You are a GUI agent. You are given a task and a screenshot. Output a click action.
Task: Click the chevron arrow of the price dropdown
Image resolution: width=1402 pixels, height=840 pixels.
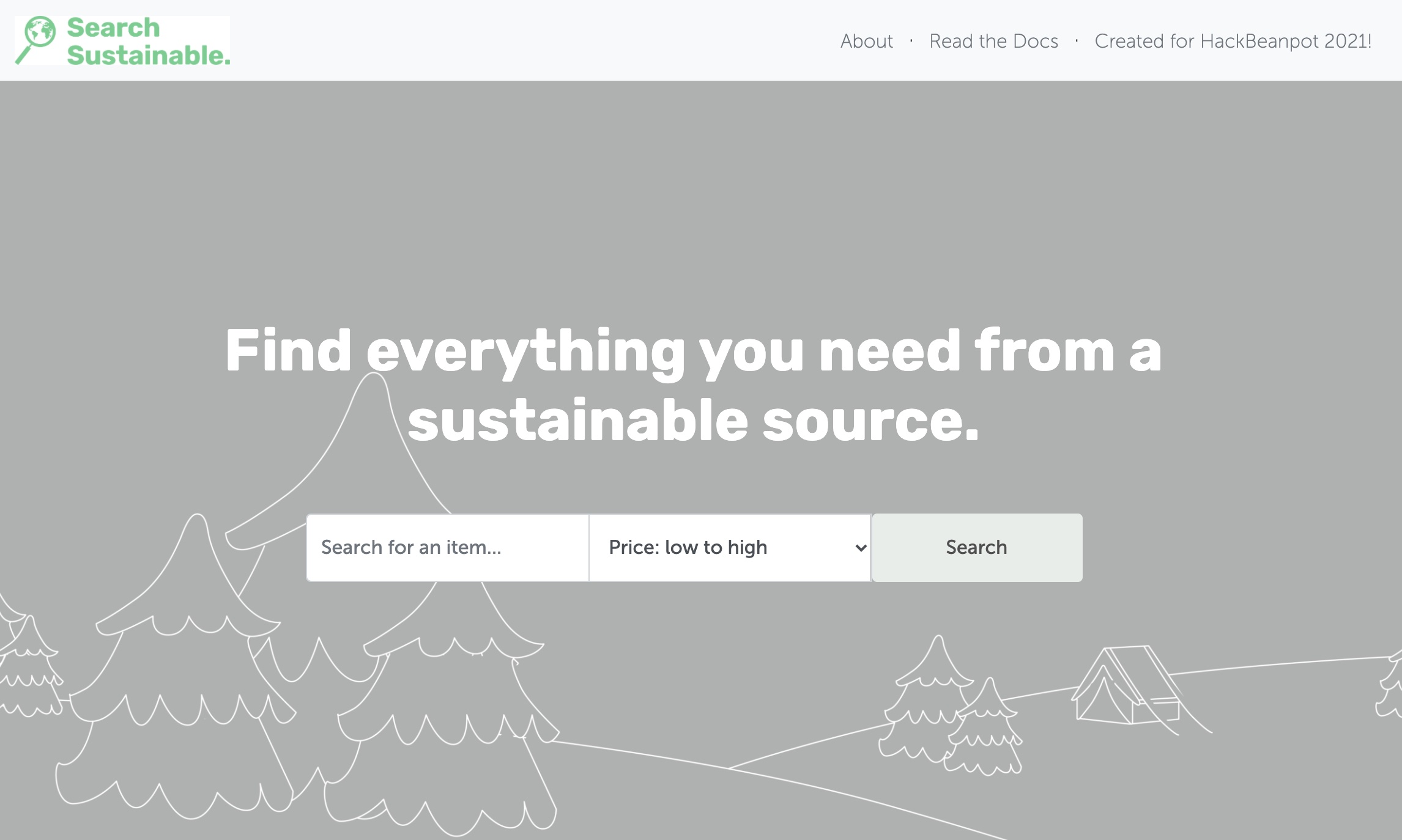point(861,547)
